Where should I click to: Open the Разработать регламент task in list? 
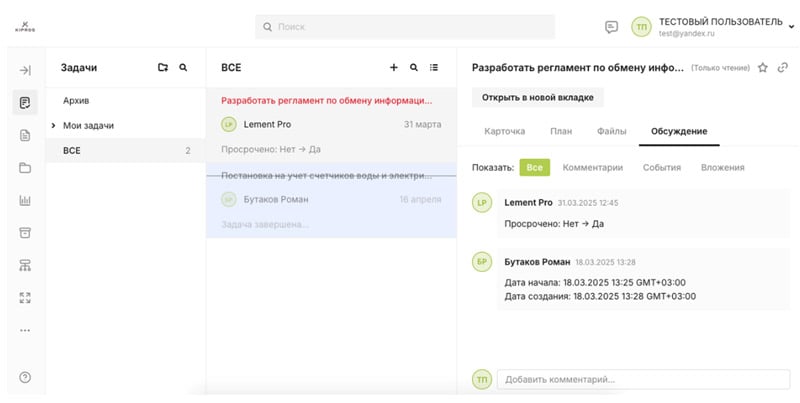click(x=331, y=125)
